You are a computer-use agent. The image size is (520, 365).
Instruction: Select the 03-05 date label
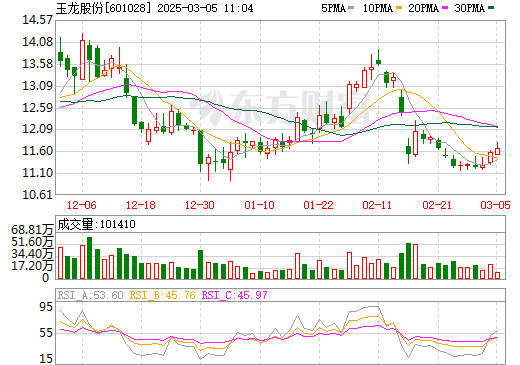point(495,205)
